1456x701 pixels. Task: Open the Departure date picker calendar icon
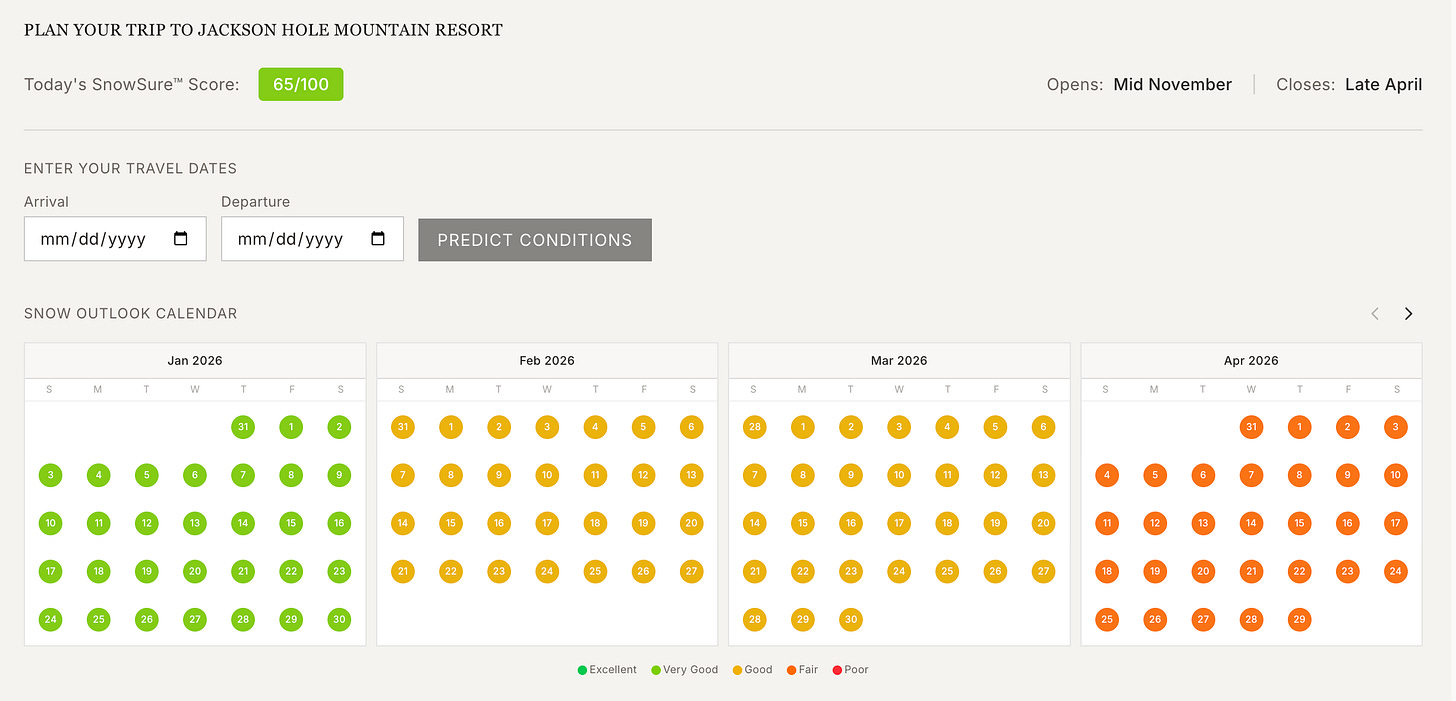pos(378,239)
